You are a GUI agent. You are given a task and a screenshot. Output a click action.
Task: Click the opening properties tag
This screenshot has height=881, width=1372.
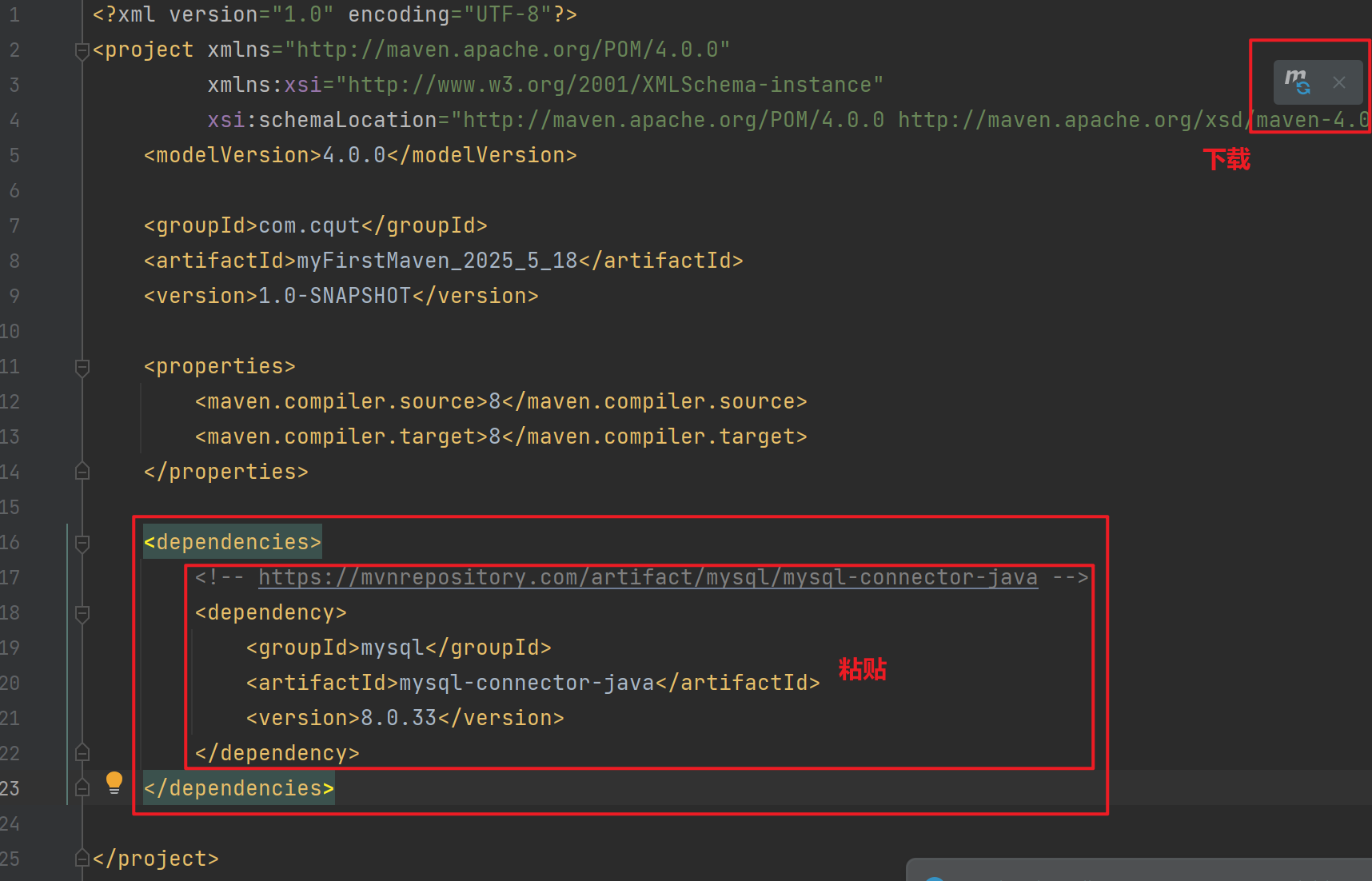[219, 366]
